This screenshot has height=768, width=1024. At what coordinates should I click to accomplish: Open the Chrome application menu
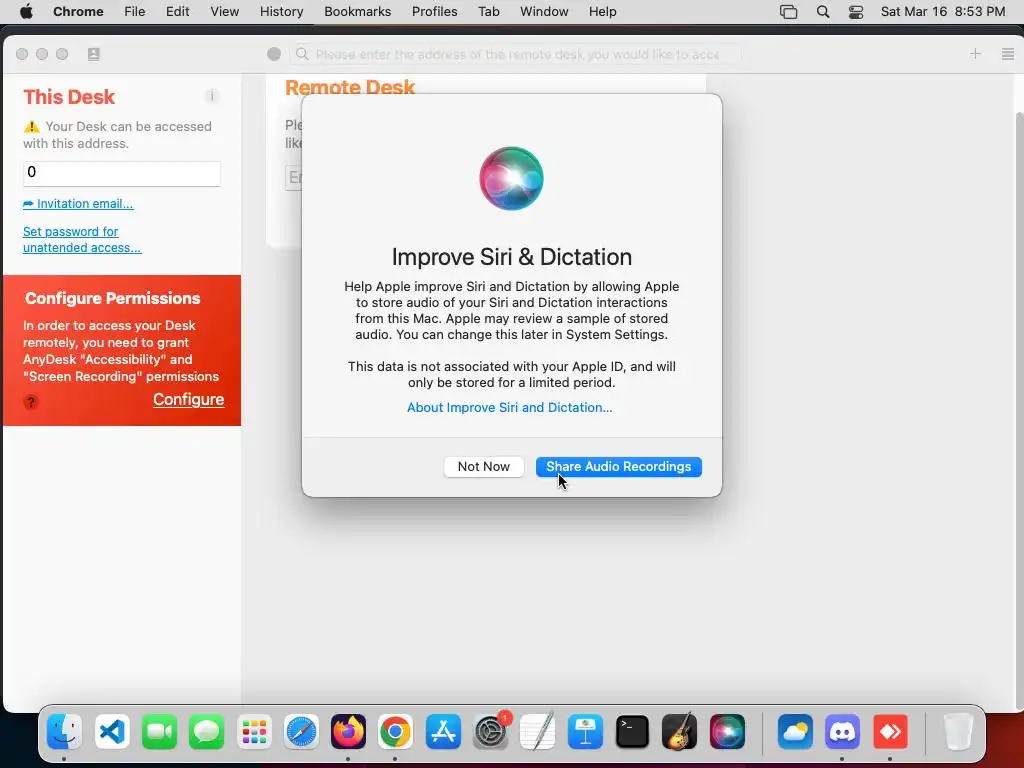pos(78,12)
